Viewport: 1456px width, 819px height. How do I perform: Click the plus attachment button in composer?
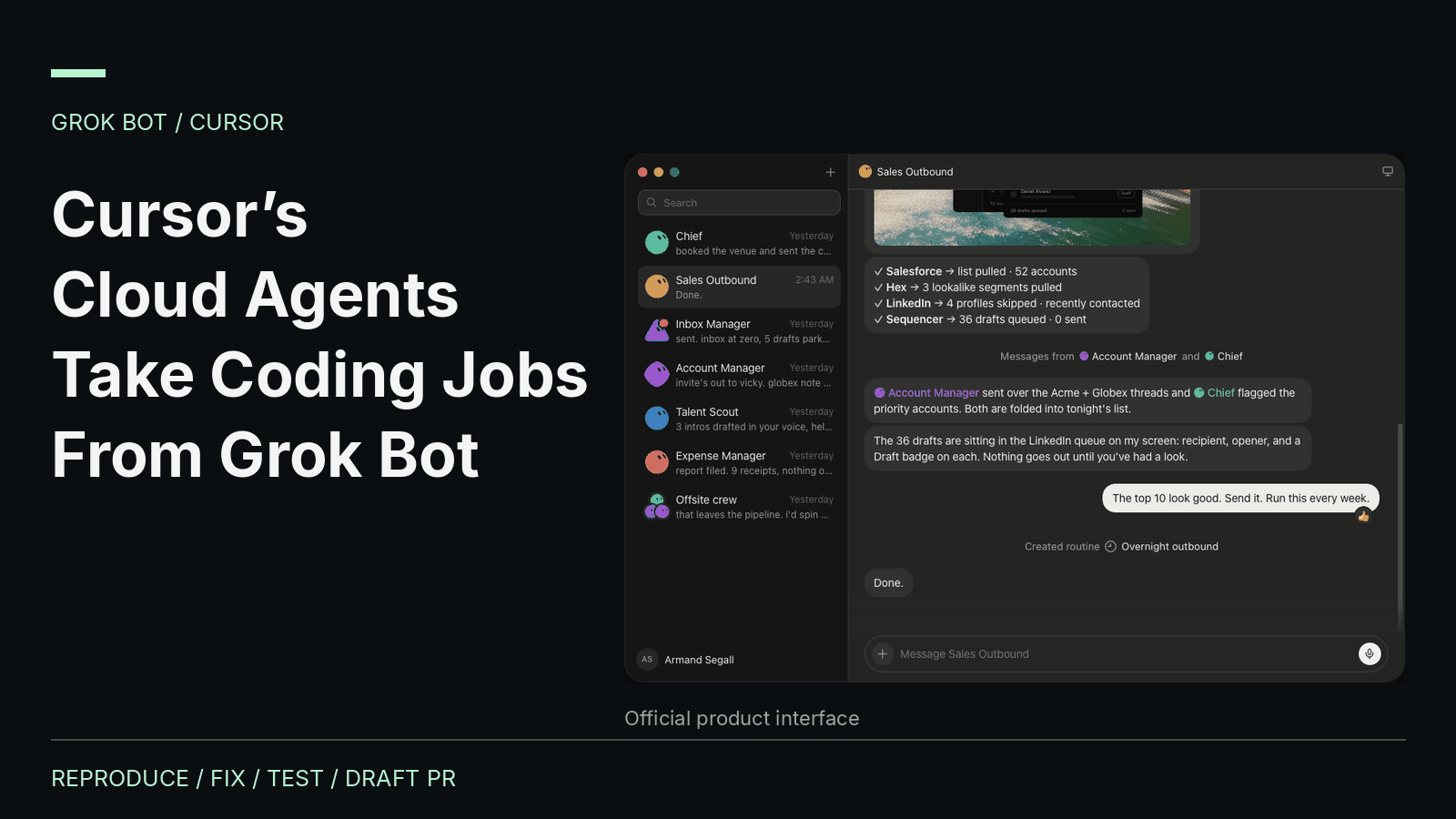[882, 653]
